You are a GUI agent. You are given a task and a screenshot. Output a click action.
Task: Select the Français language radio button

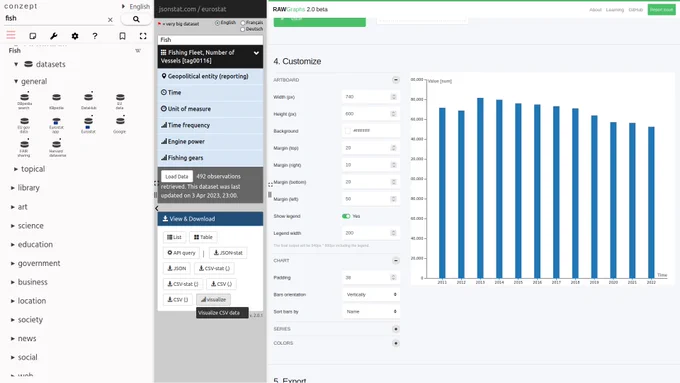click(x=243, y=23)
